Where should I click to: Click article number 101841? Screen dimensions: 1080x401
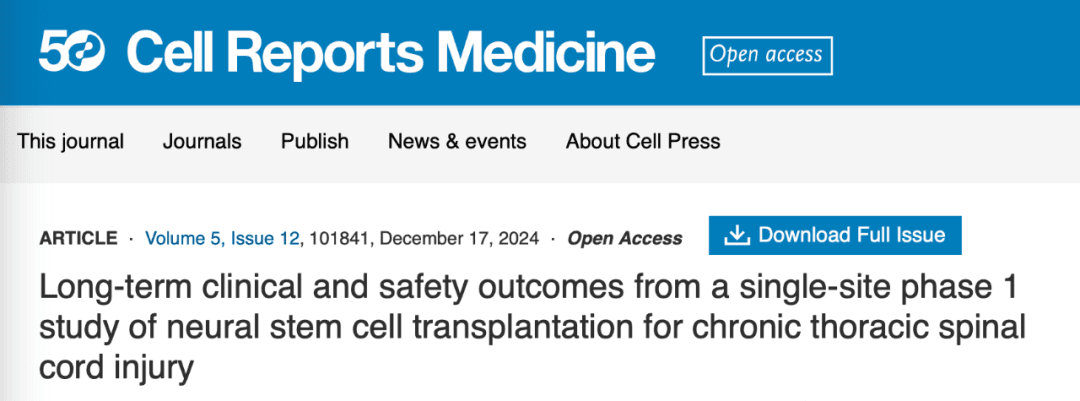(340, 238)
